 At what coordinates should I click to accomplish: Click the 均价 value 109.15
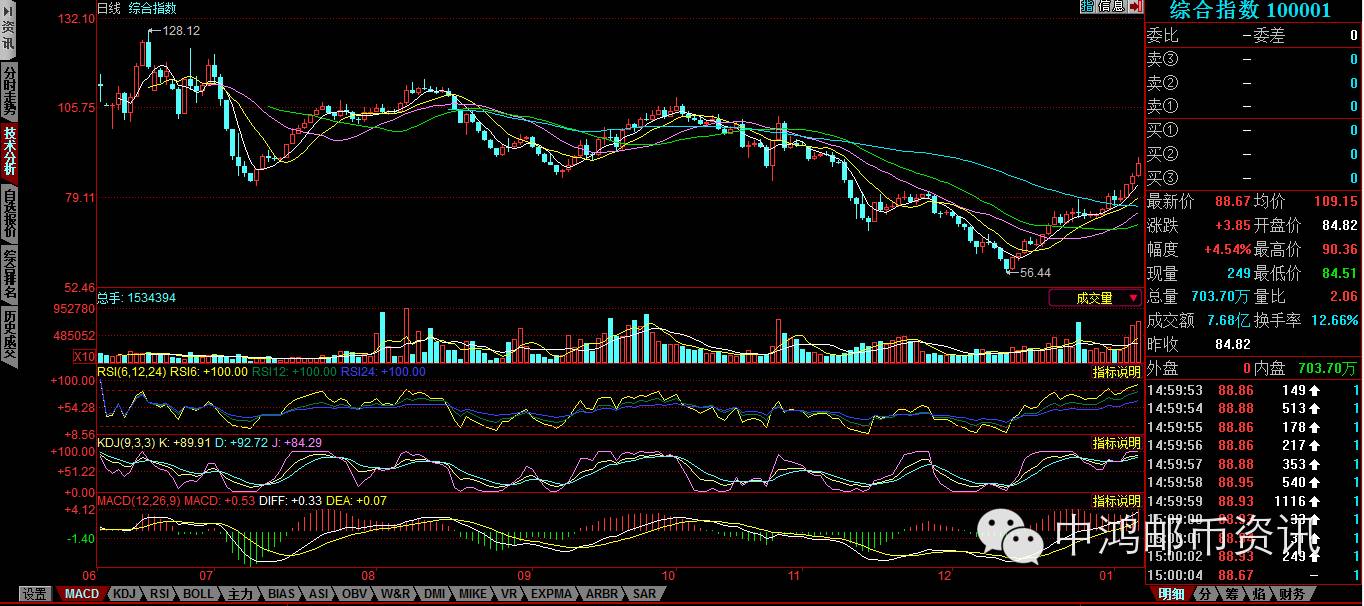[1336, 201]
